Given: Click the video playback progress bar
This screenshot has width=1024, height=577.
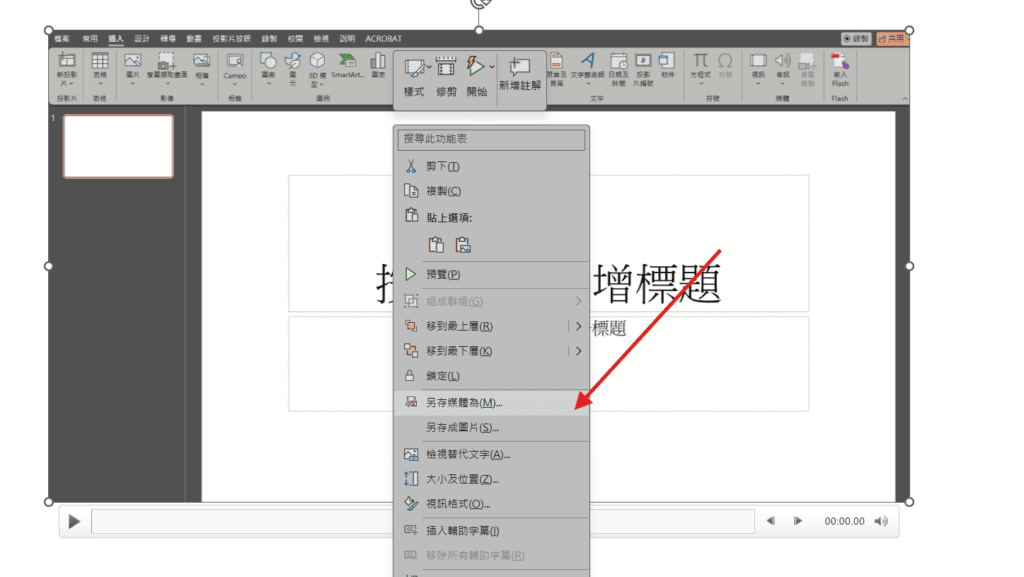Looking at the screenshot, I should pyautogui.click(x=422, y=521).
